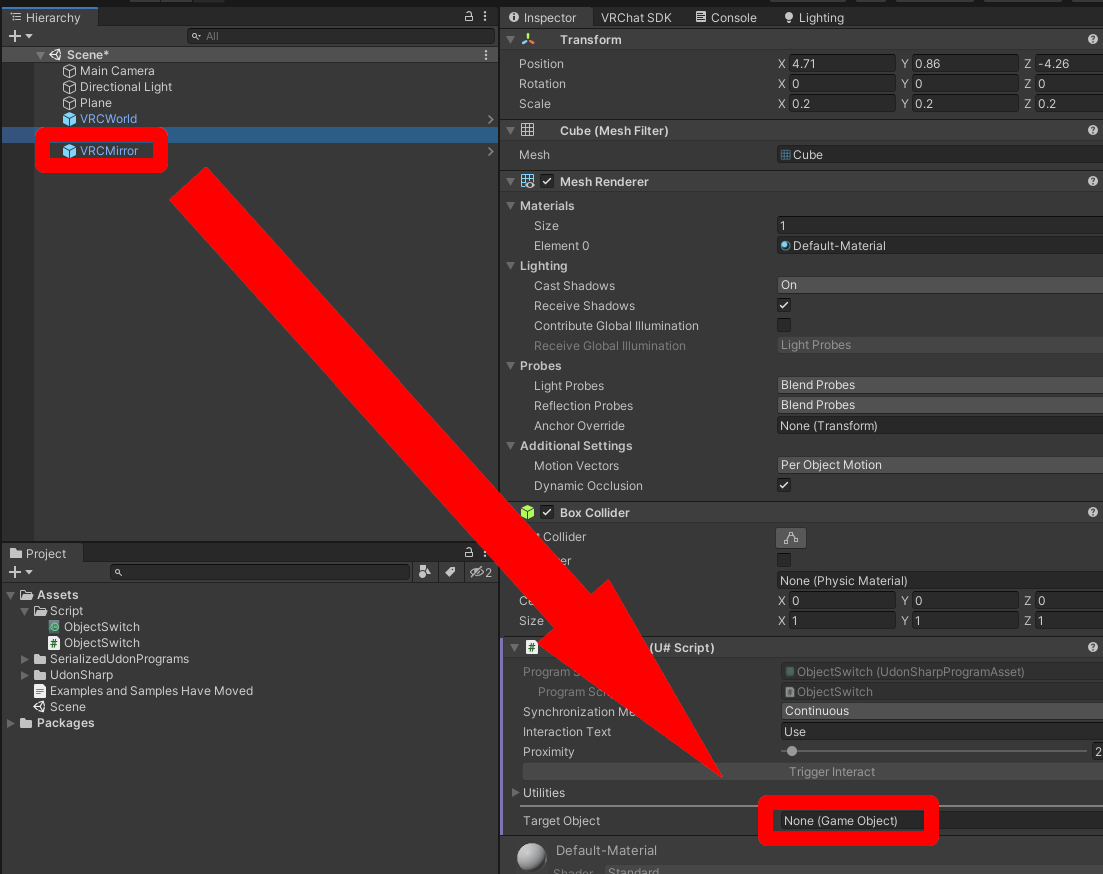Click the Mesh Renderer component icon
This screenshot has height=874, width=1103.
[528, 181]
